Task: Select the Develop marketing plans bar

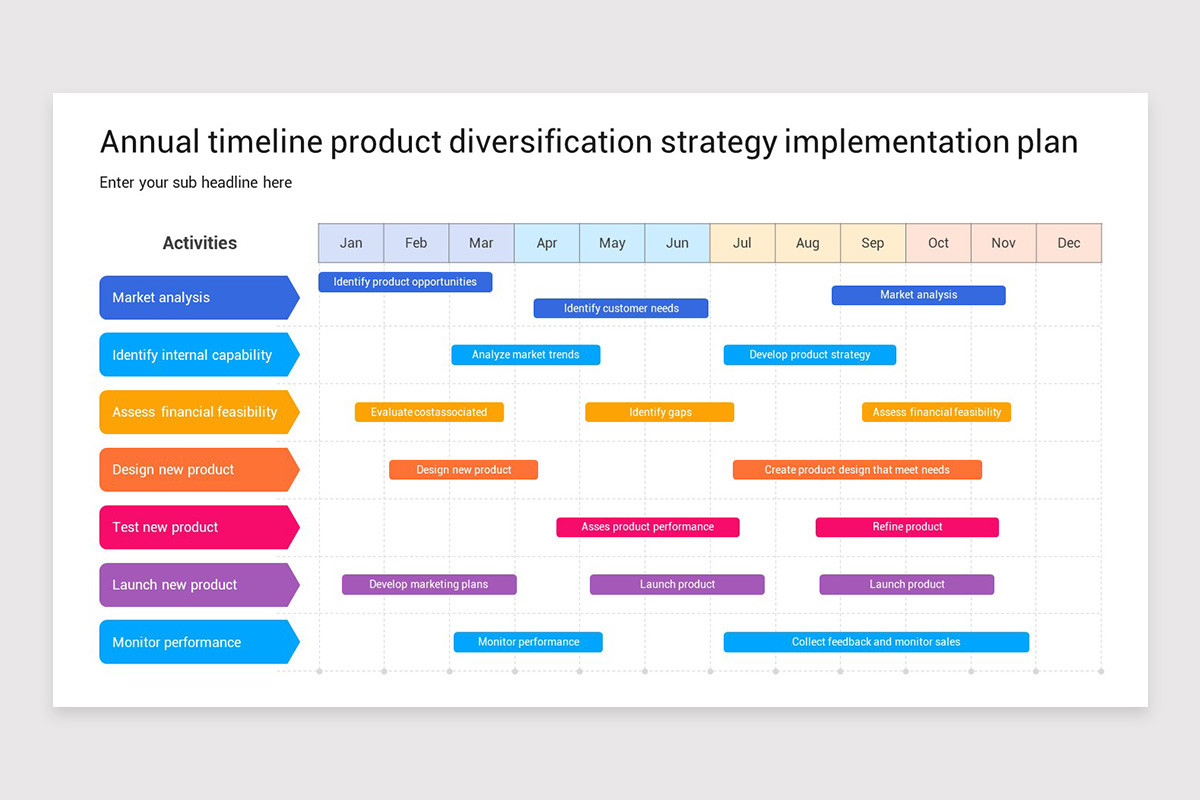Action: pos(429,584)
